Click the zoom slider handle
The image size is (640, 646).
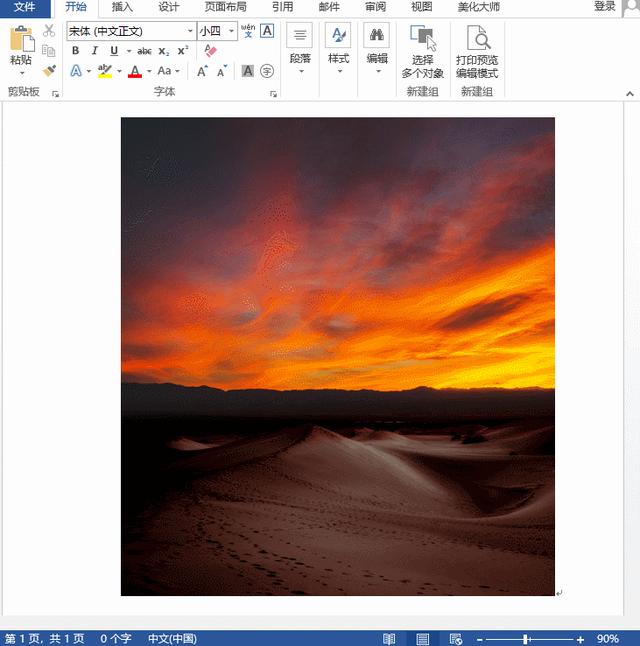[525, 639]
